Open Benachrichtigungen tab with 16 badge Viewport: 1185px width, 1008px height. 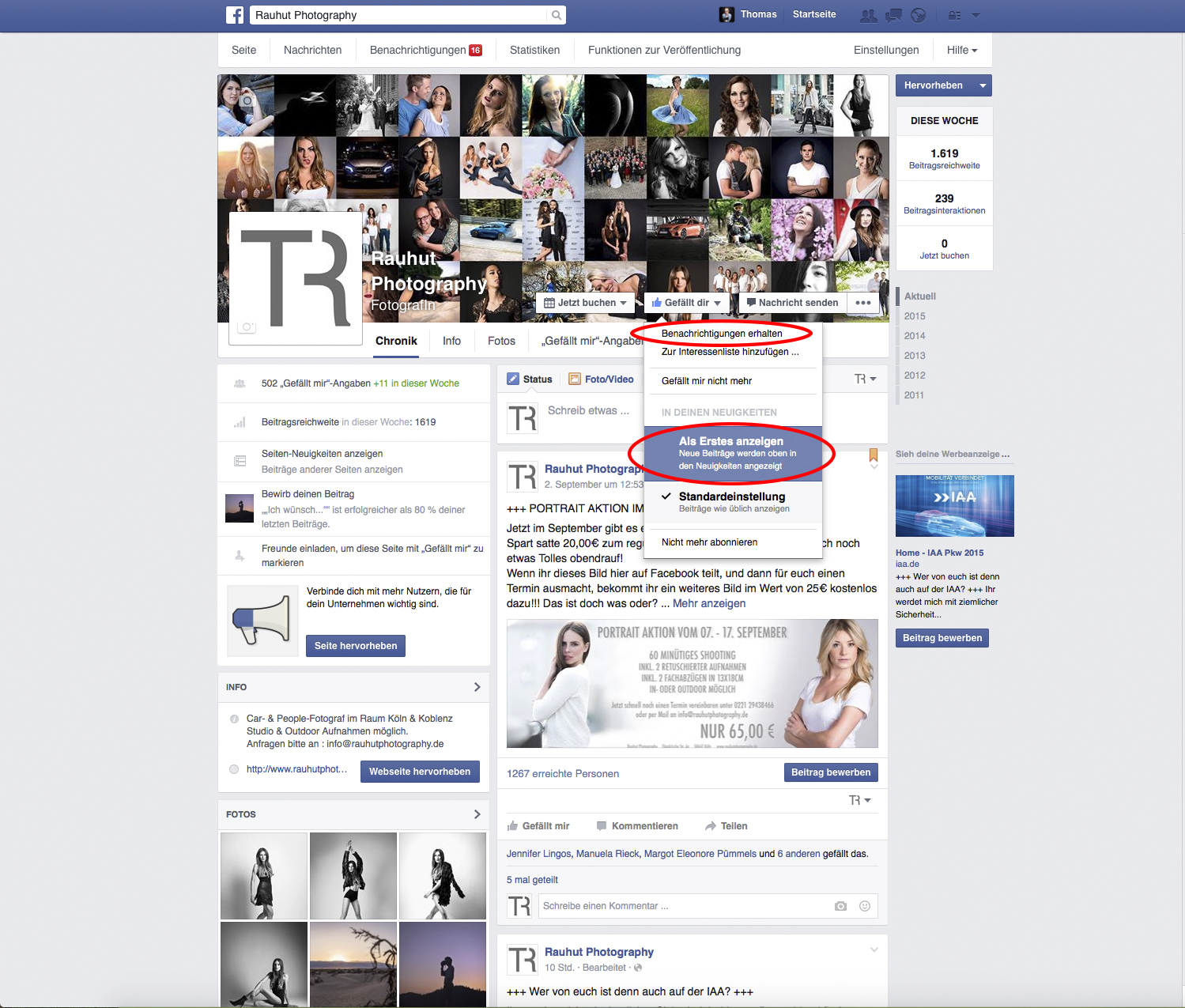[x=425, y=50]
